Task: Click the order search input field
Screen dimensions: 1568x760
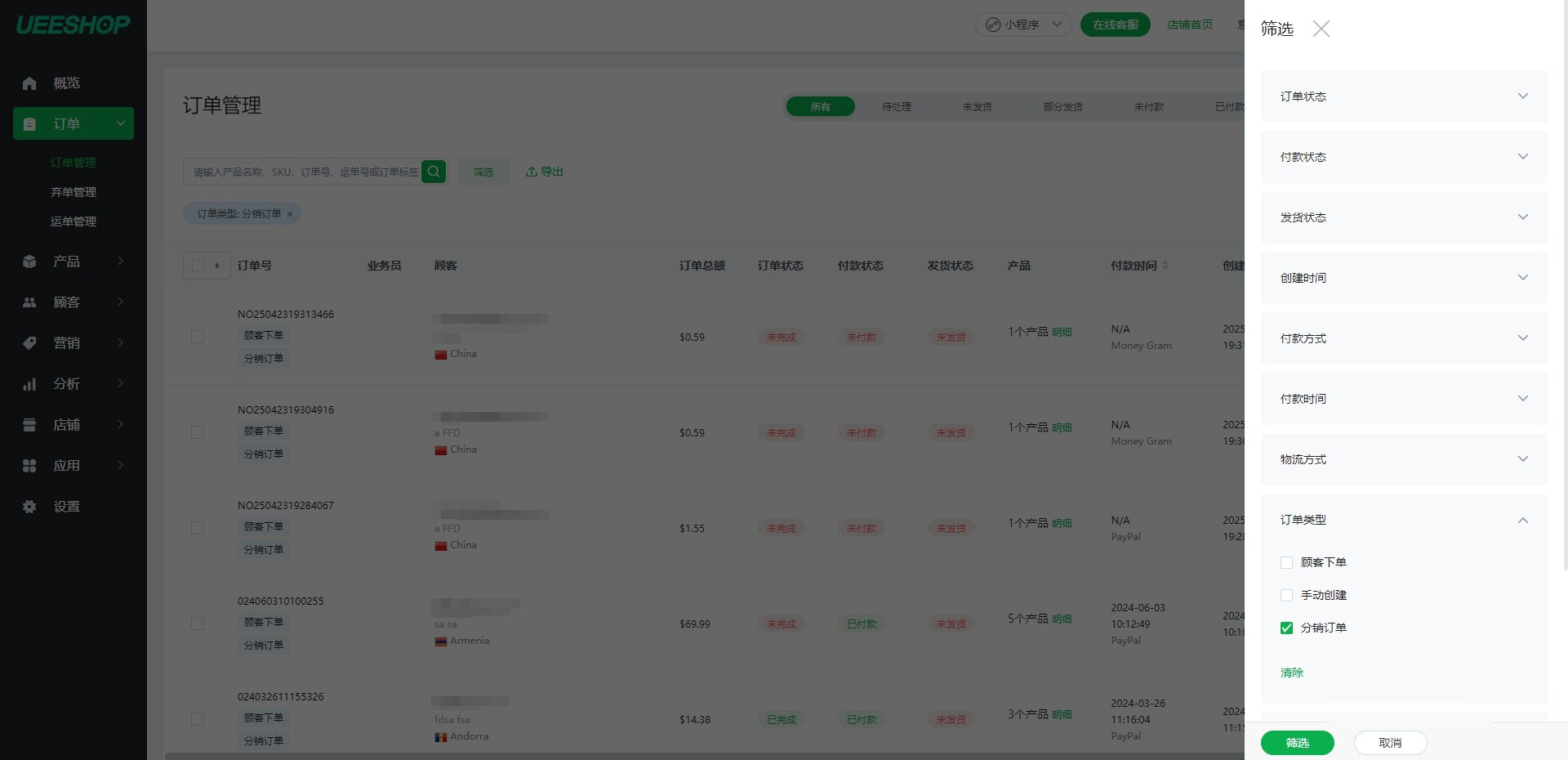Action: pyautogui.click(x=304, y=172)
